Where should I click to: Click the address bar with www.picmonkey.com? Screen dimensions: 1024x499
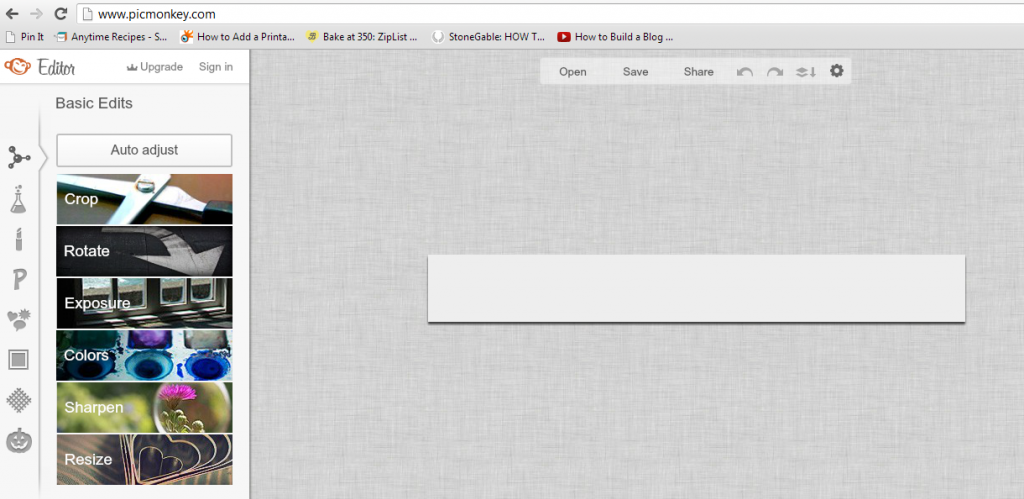click(550, 14)
